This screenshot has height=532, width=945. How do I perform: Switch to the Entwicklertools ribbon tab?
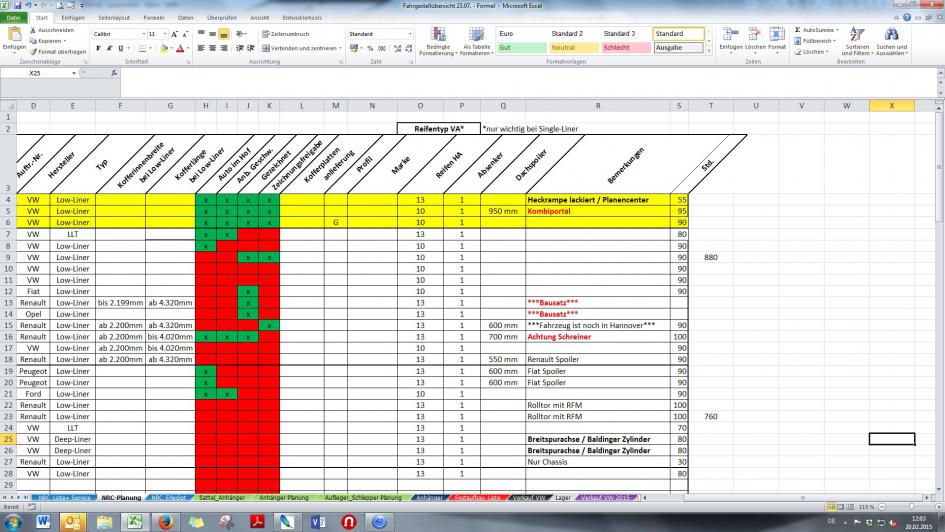(x=302, y=18)
